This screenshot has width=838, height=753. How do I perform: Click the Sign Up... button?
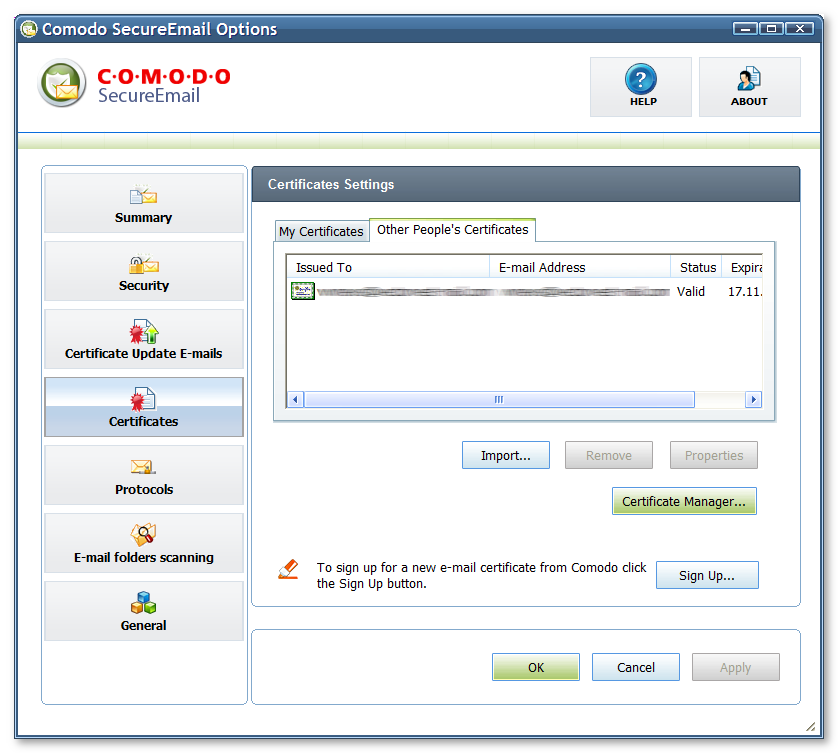[x=707, y=575]
